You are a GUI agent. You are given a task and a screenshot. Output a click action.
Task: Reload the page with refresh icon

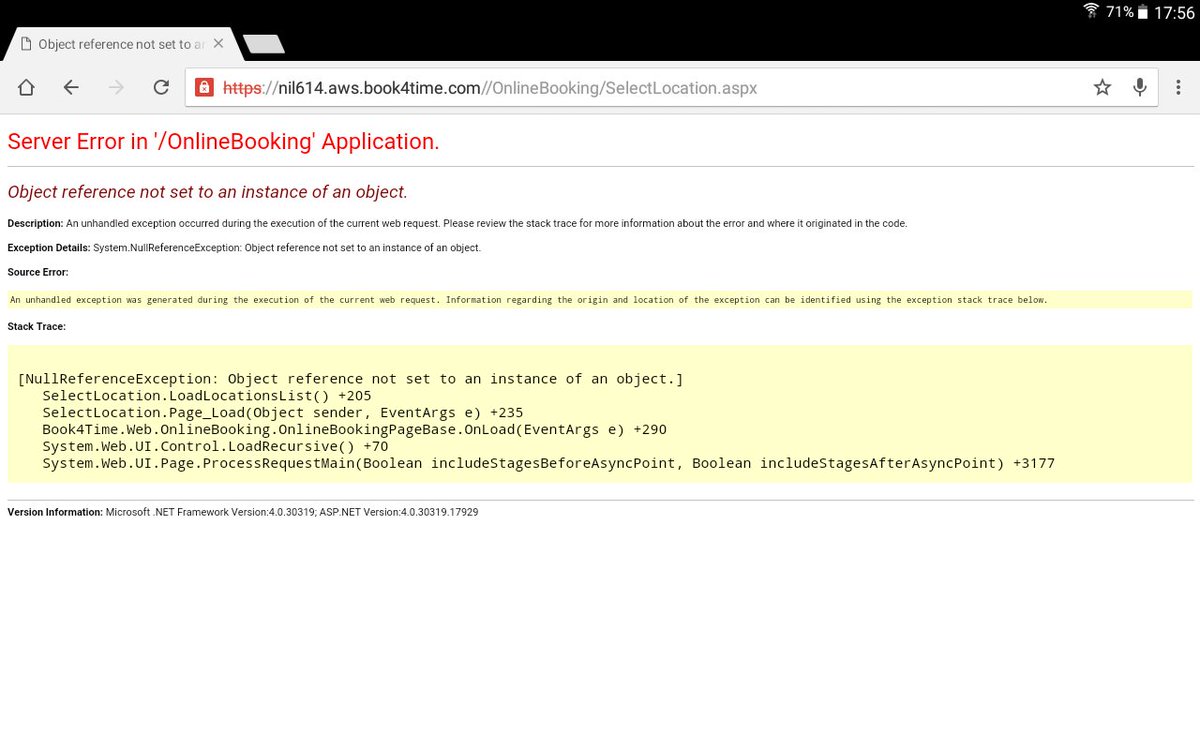tap(161, 88)
